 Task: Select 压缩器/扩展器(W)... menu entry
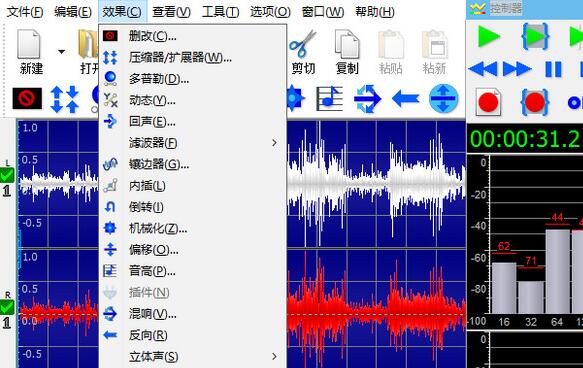pyautogui.click(x=193, y=58)
